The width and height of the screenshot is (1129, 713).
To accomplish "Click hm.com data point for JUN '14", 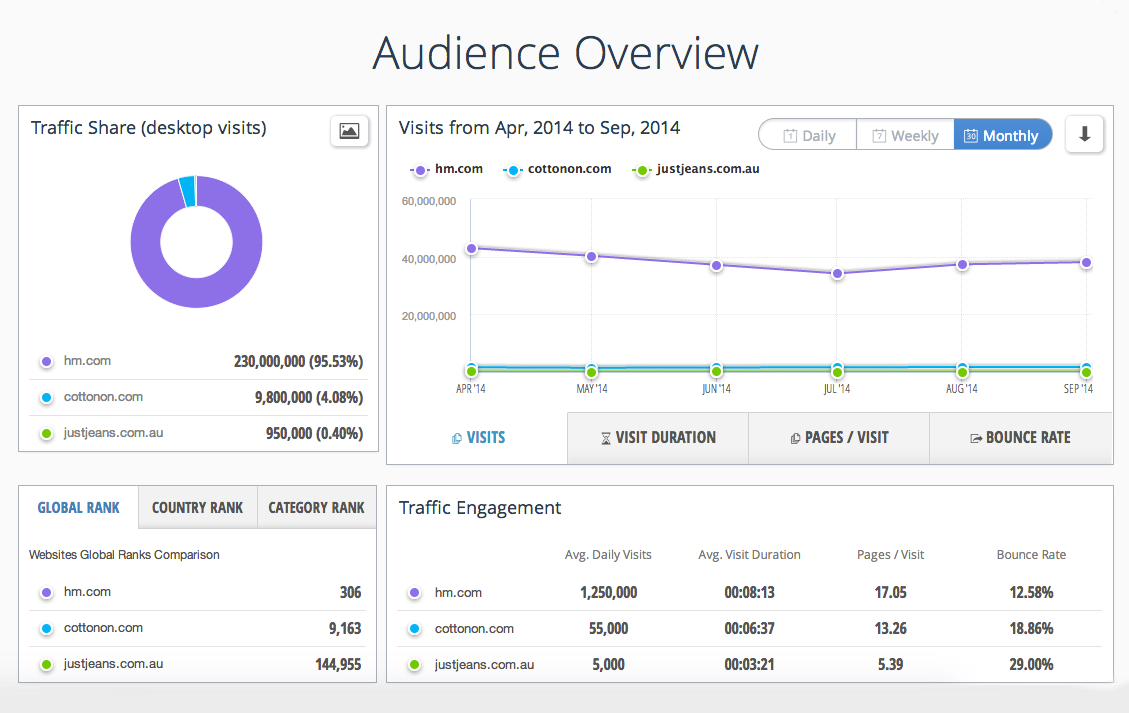I will (716, 266).
